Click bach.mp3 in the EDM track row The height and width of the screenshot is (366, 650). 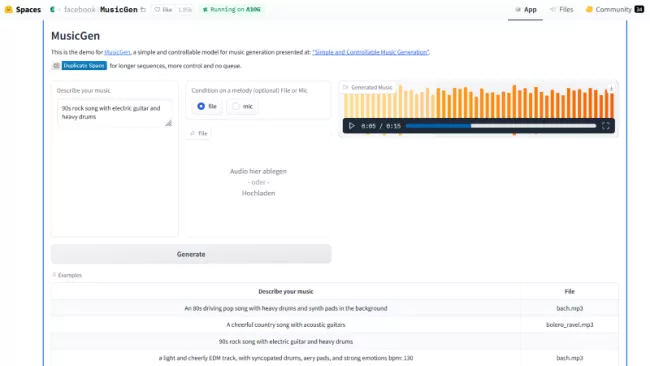pos(570,358)
